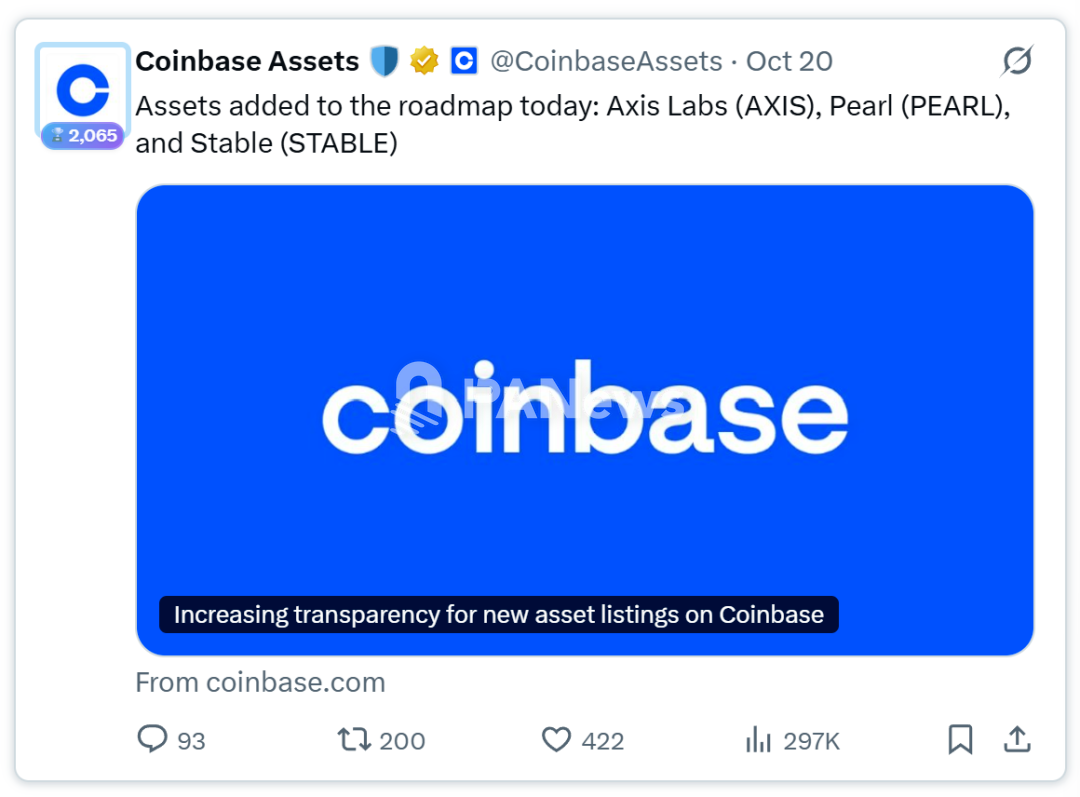
Task: Open the blue coinbase link card image
Action: [585, 420]
